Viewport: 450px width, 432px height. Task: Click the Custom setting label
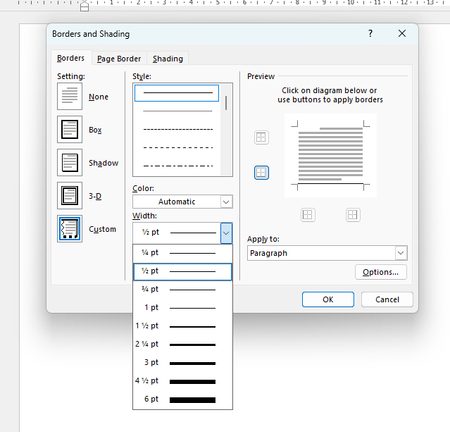tap(102, 229)
